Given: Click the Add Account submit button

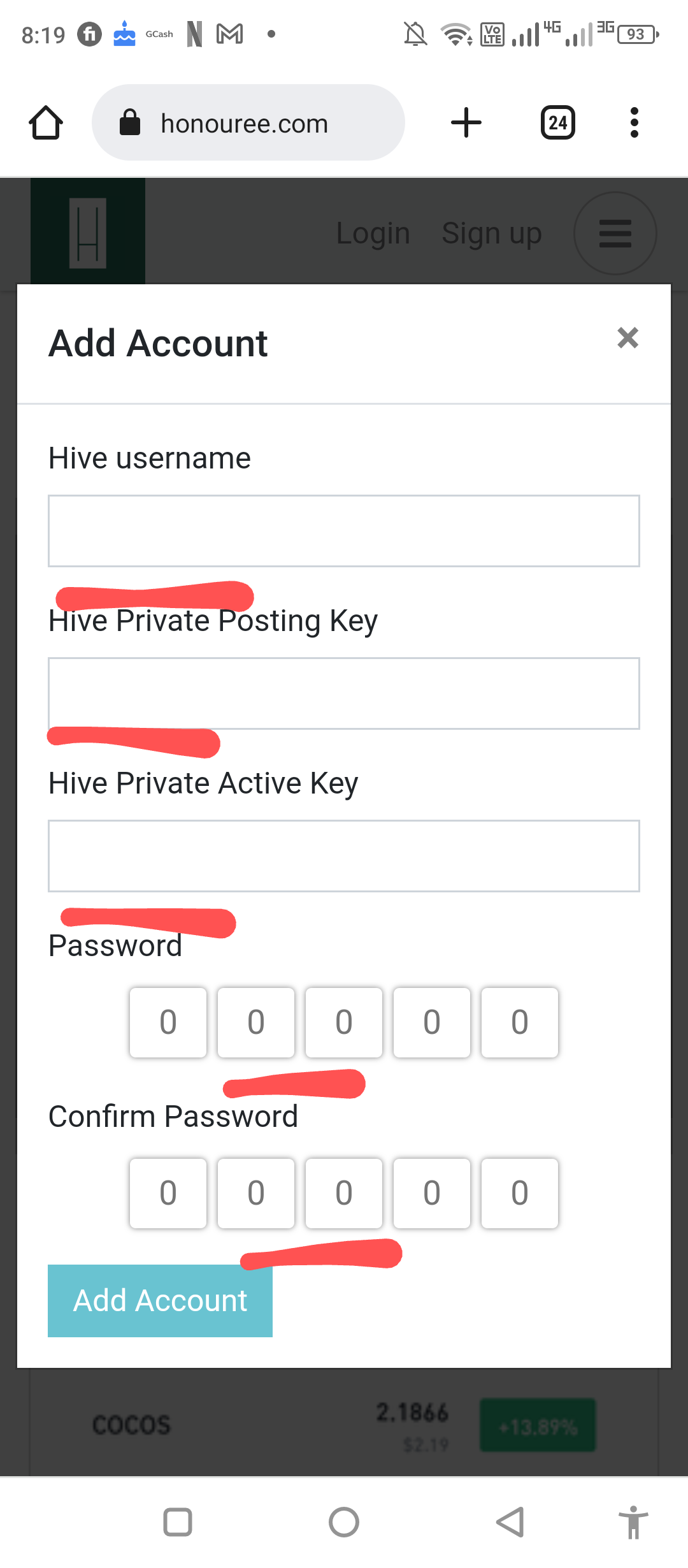Looking at the screenshot, I should point(160,1301).
